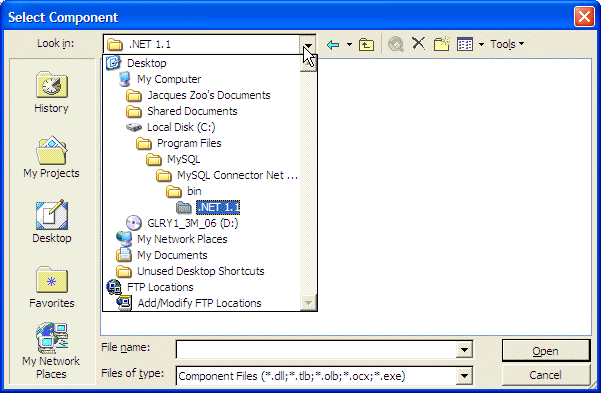Click the Open button
This screenshot has width=601, height=393.
coord(546,351)
